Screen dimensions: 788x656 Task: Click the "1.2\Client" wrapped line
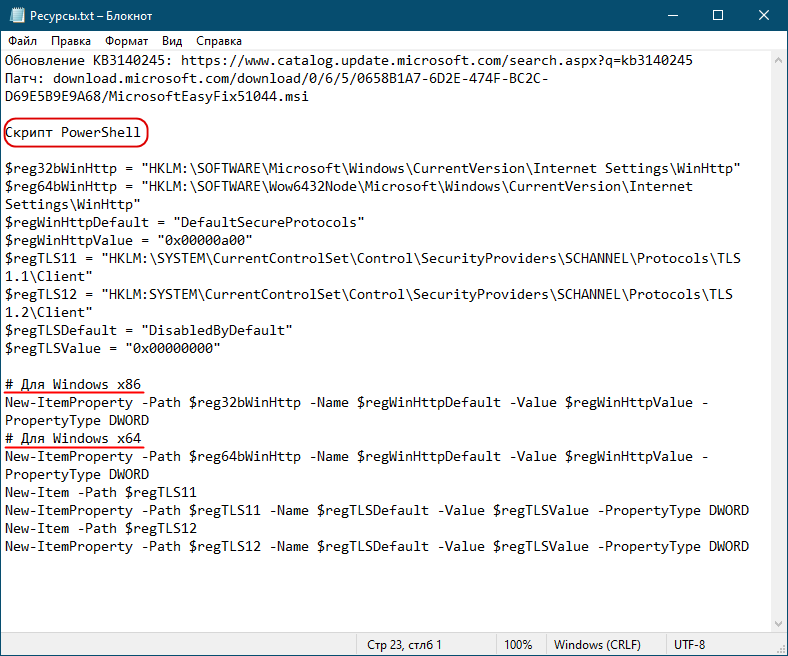pos(49,313)
